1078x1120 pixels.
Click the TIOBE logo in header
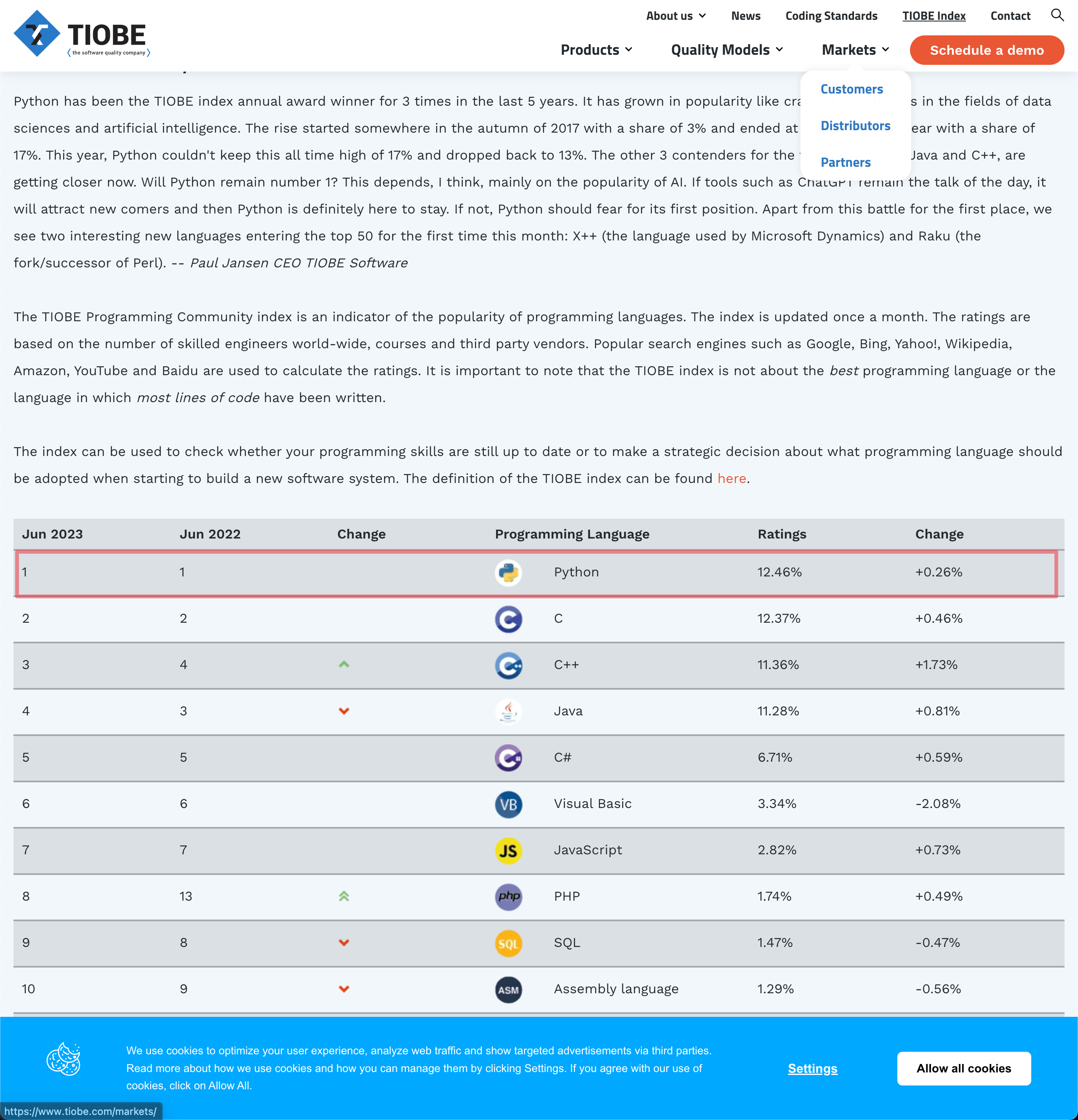(x=82, y=34)
